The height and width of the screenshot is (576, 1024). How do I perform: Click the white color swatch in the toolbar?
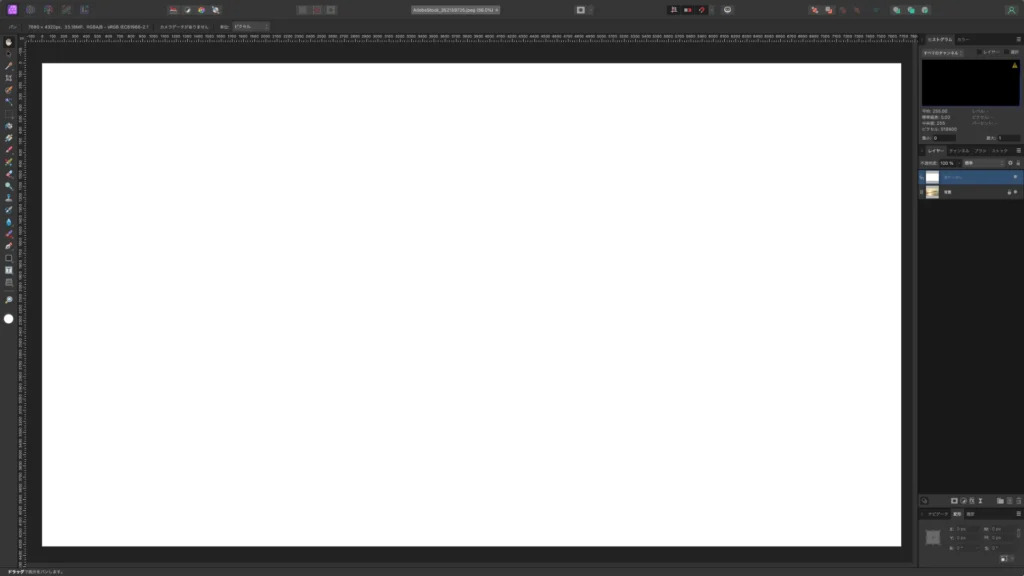click(8, 318)
